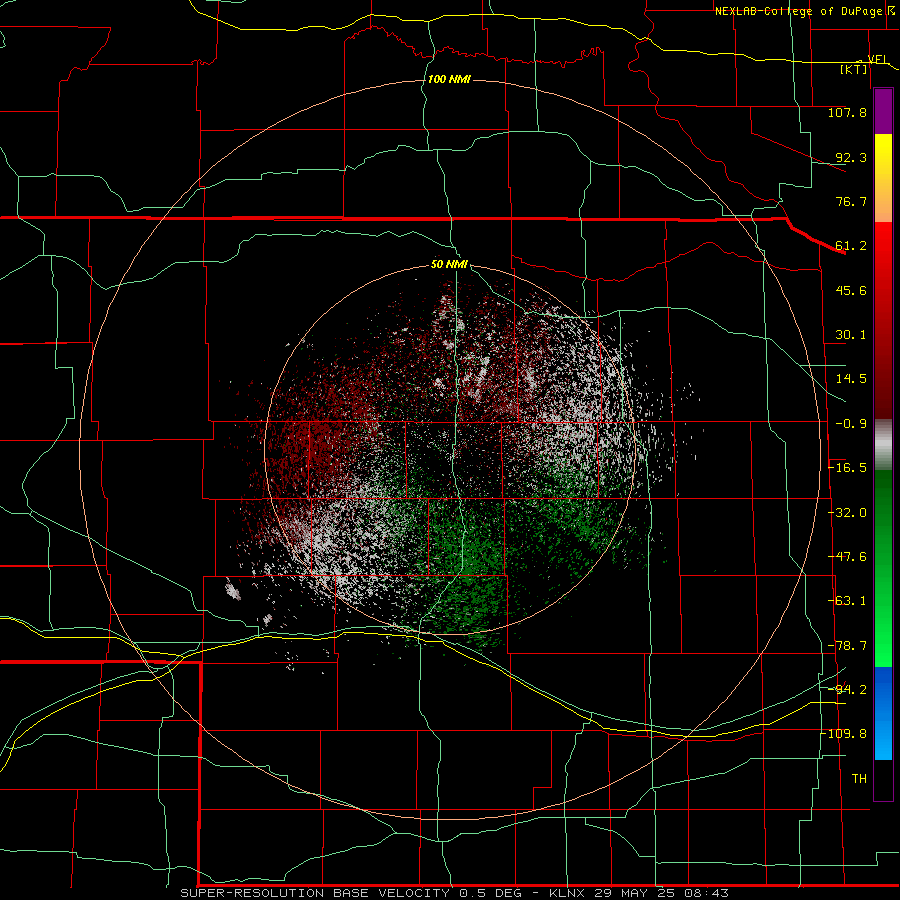
Task: Click the -109.8 legend value
Action: [845, 734]
